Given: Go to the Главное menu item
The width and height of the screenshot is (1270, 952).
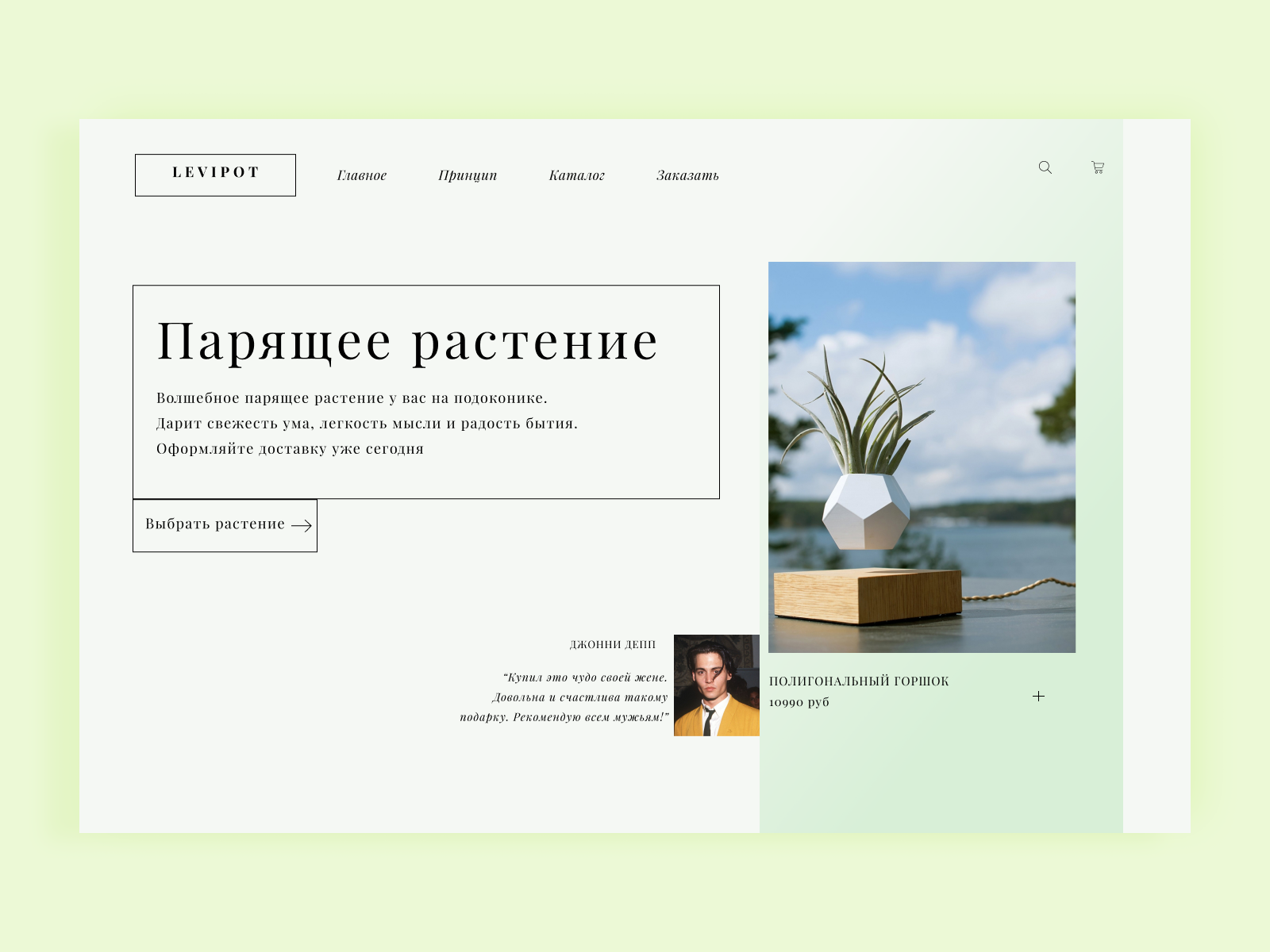Looking at the screenshot, I should 362,175.
